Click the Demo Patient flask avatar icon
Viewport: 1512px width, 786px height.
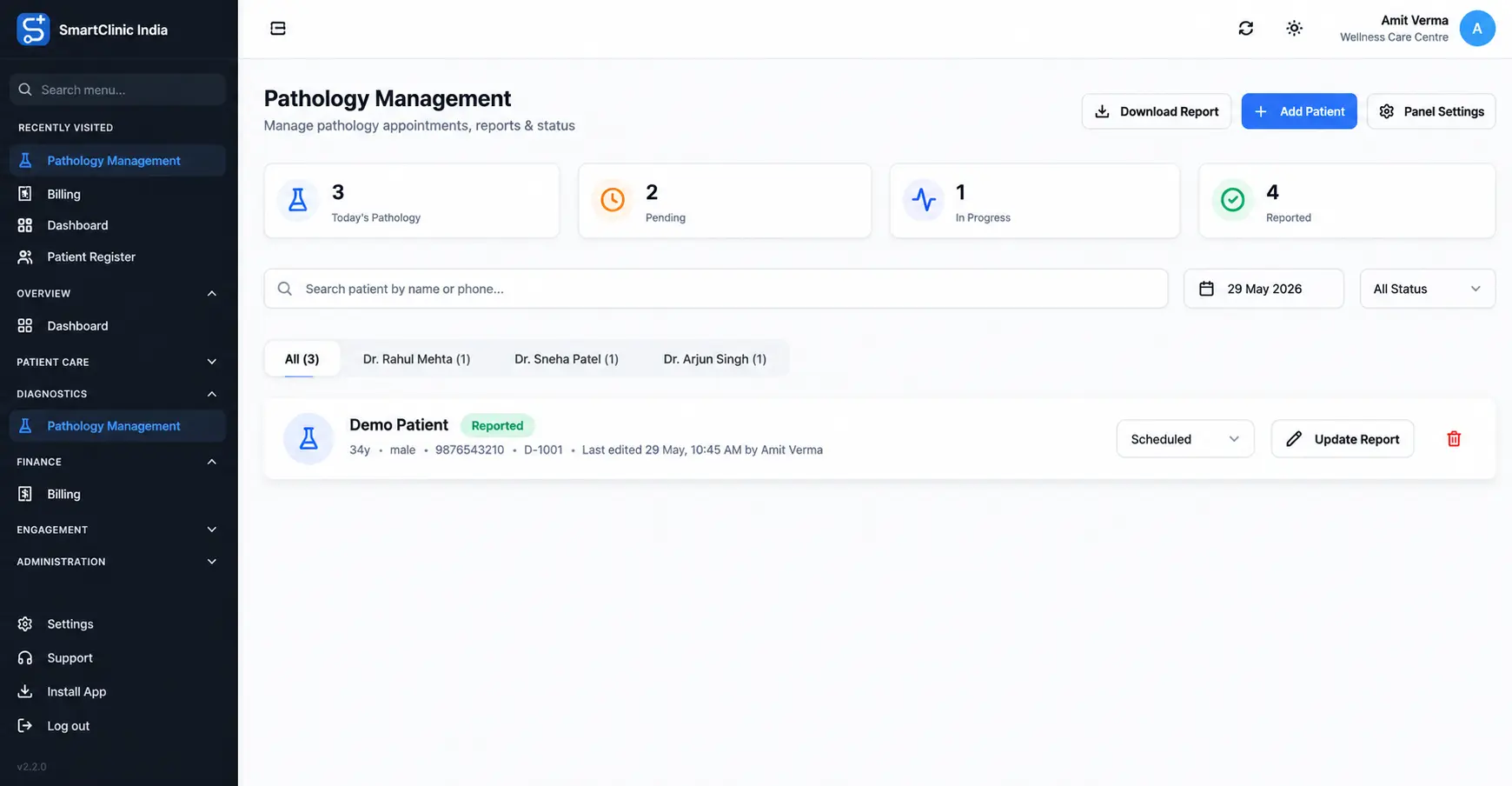308,439
